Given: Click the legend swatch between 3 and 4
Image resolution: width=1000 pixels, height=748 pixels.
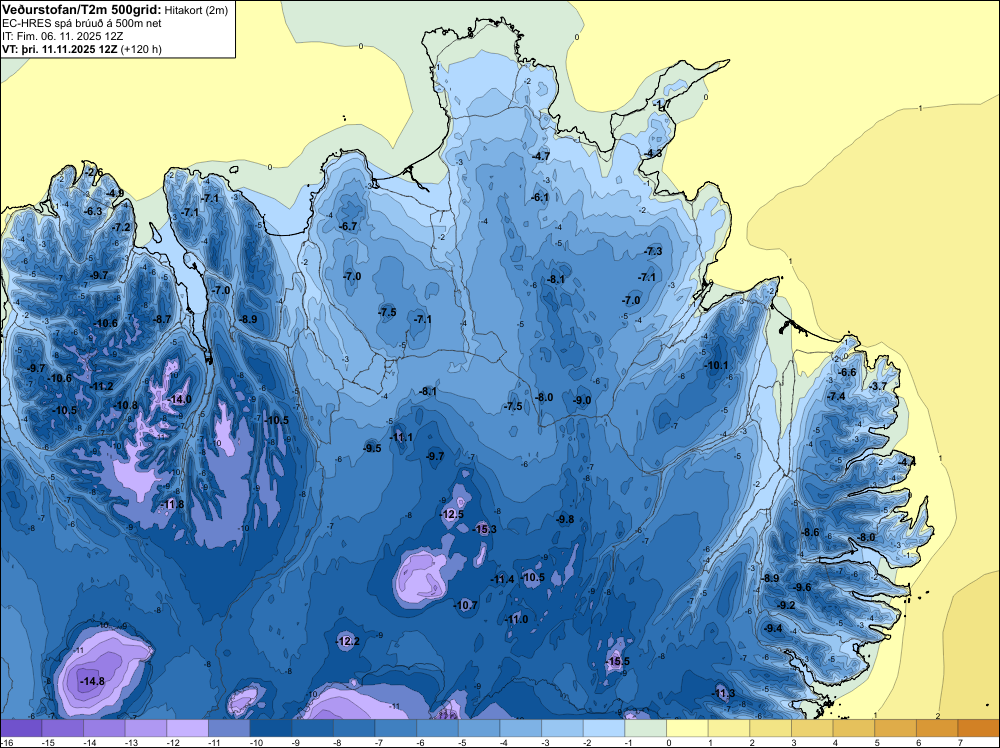Looking at the screenshot, I should point(812,728).
